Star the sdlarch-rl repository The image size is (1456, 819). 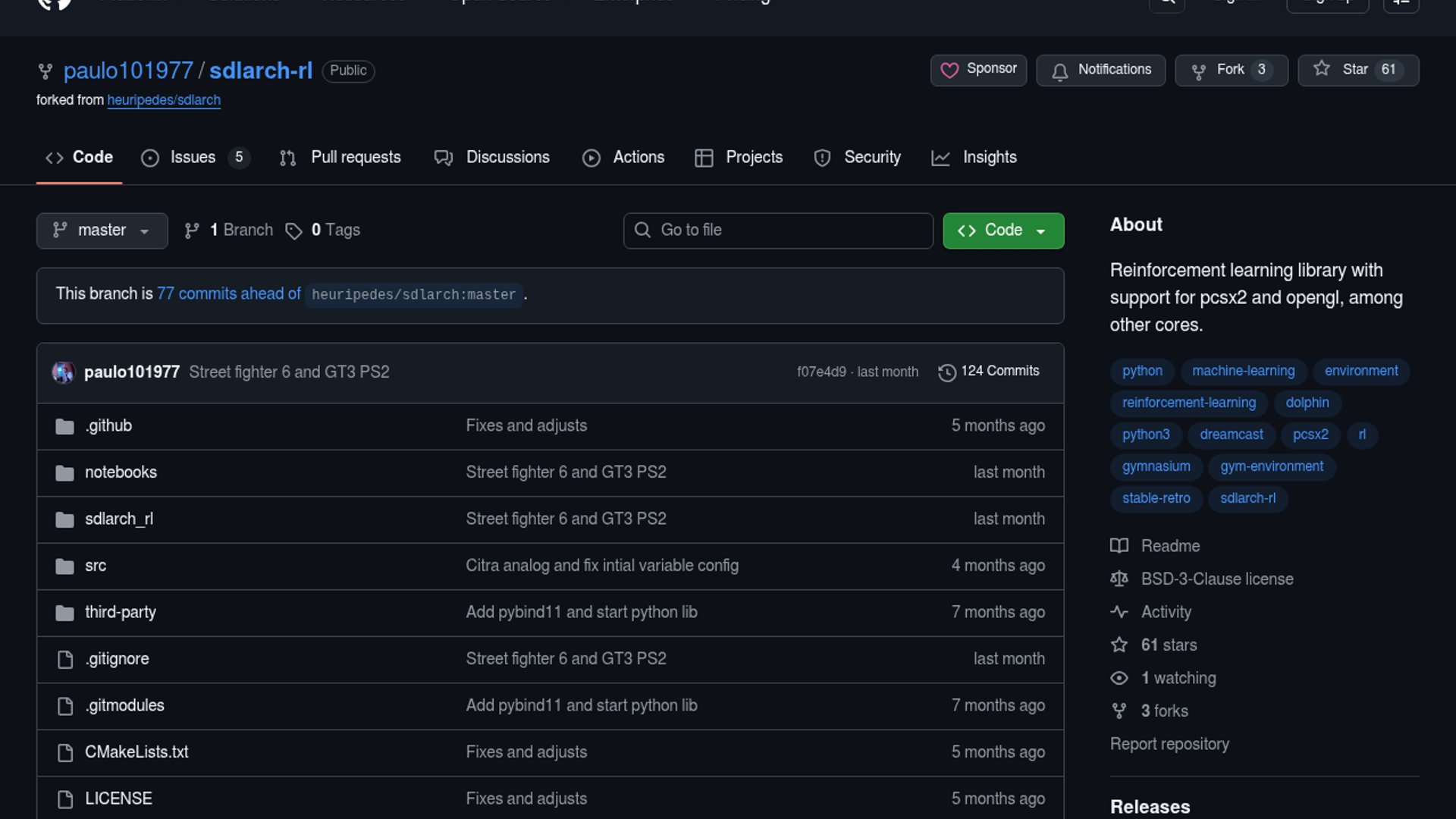pos(1357,70)
